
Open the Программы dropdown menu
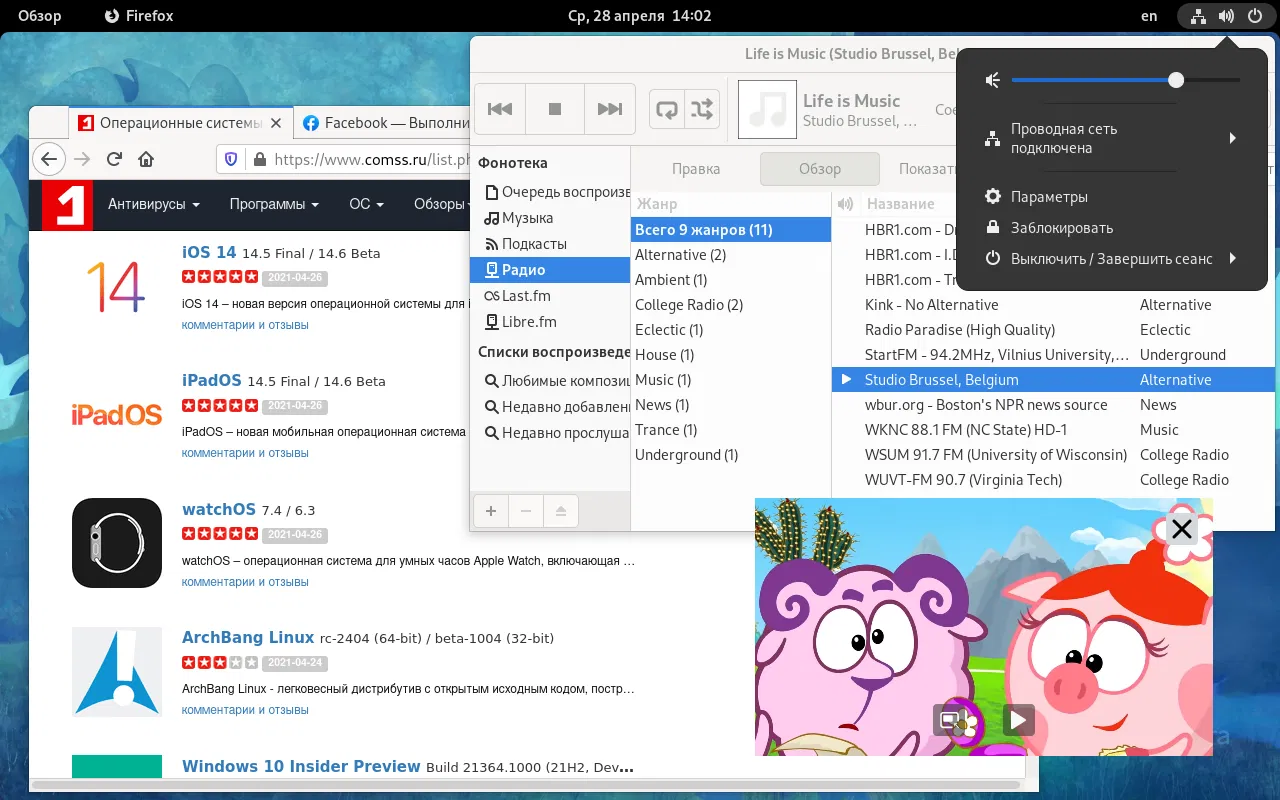click(x=274, y=204)
